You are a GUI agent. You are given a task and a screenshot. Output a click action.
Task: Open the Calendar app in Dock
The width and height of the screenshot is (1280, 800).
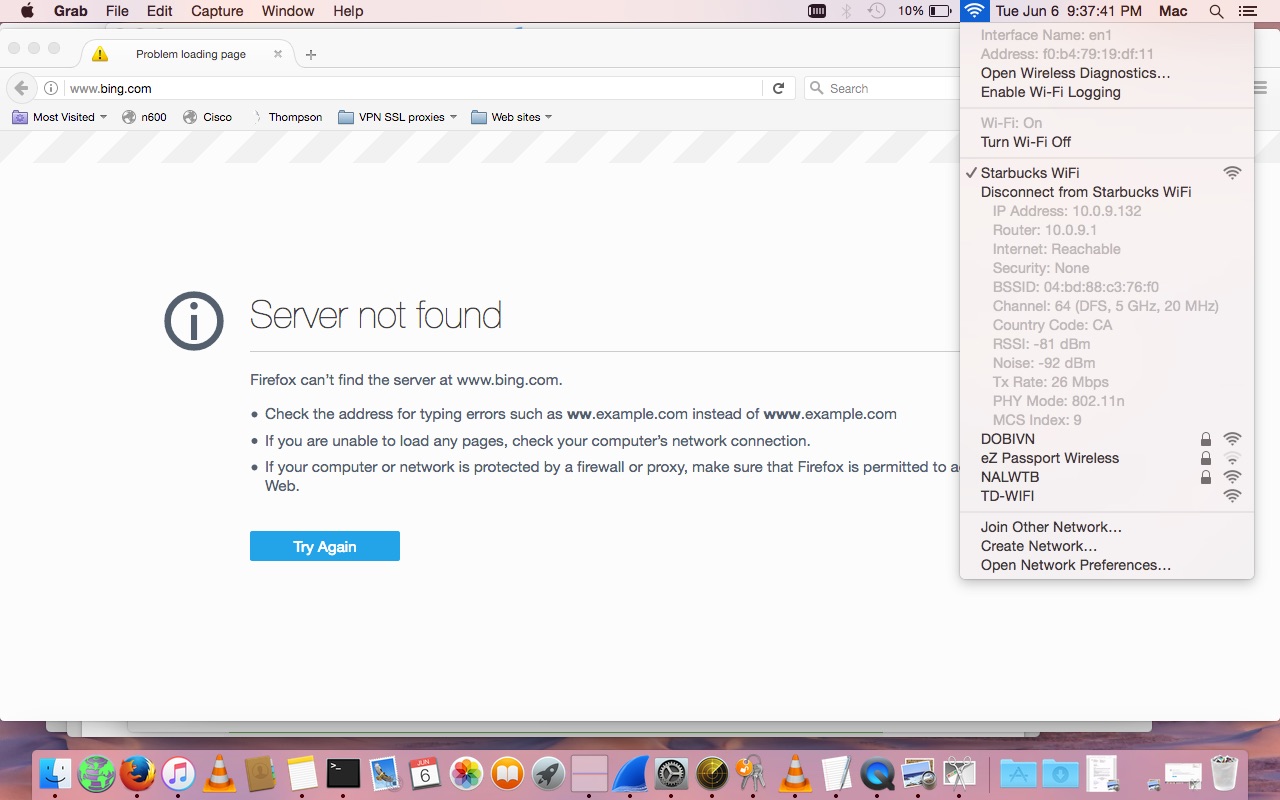(425, 773)
